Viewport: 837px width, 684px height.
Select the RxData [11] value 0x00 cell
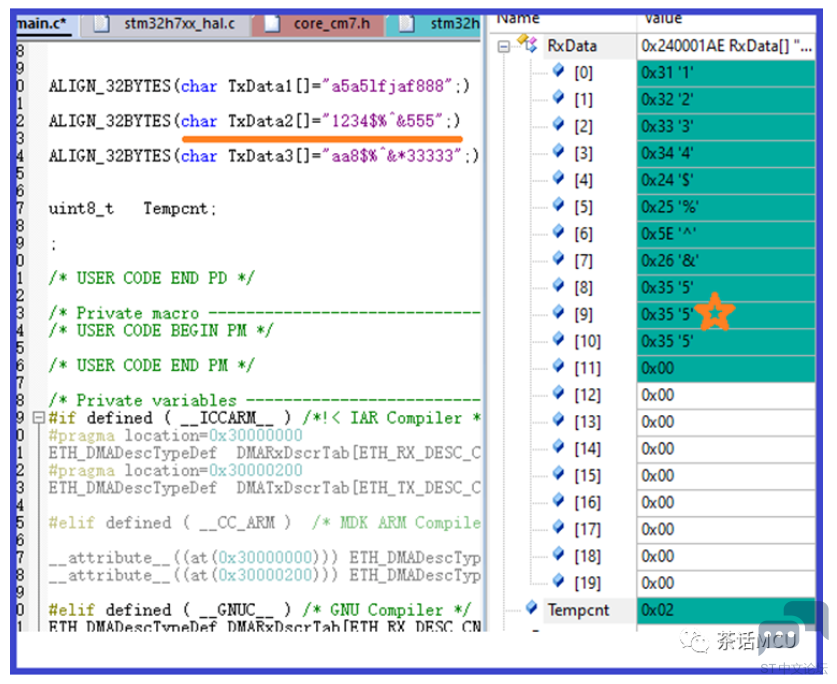[725, 368]
